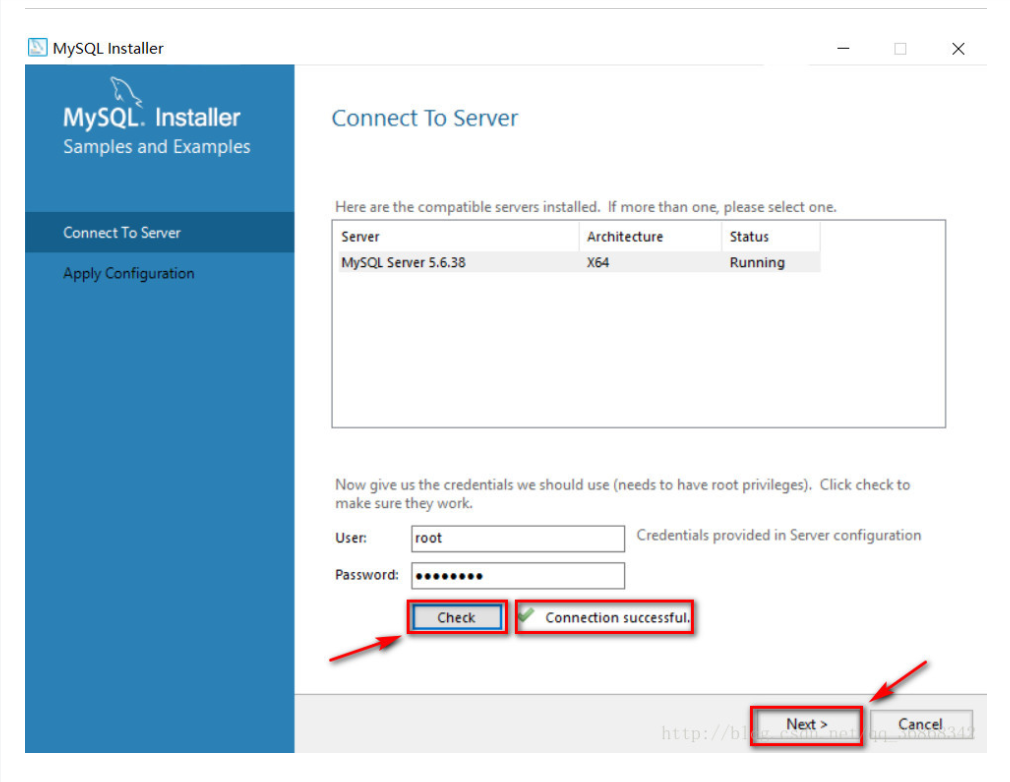This screenshot has width=1010, height=782.
Task: Click the Running status cell
Action: pyautogui.click(x=757, y=262)
